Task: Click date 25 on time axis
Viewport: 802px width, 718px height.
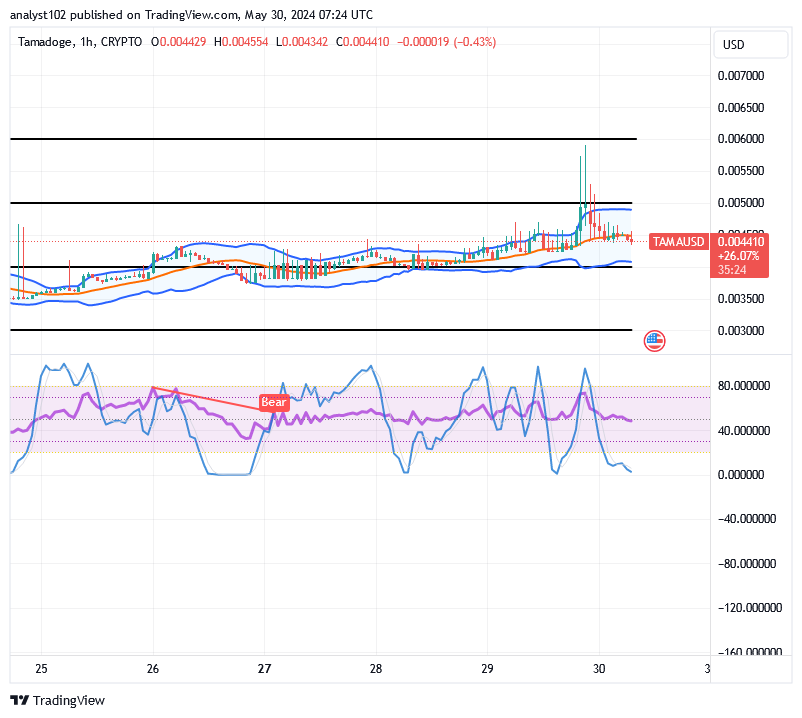Action: tap(41, 668)
